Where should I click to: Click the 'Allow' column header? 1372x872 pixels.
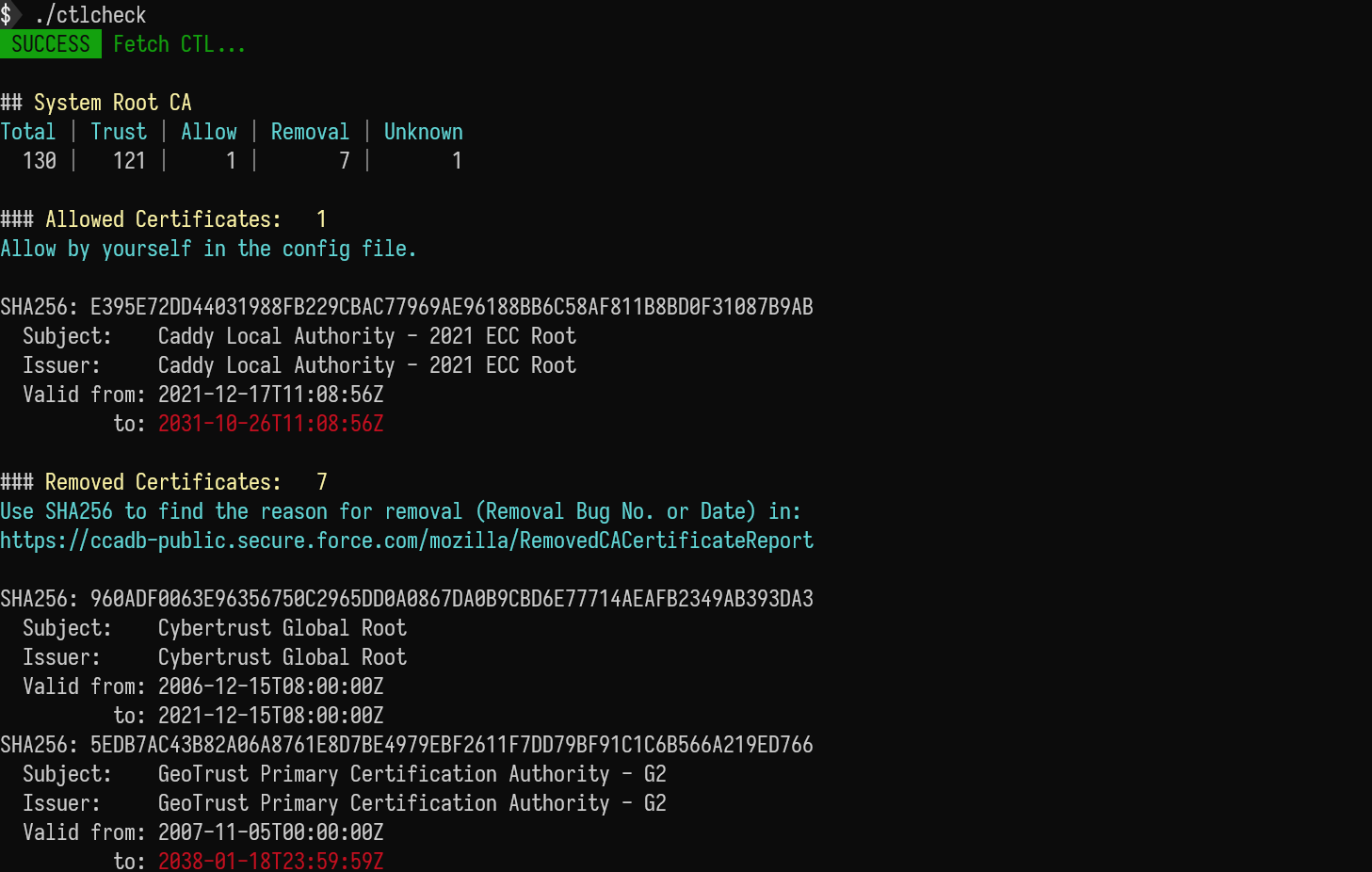(x=209, y=132)
